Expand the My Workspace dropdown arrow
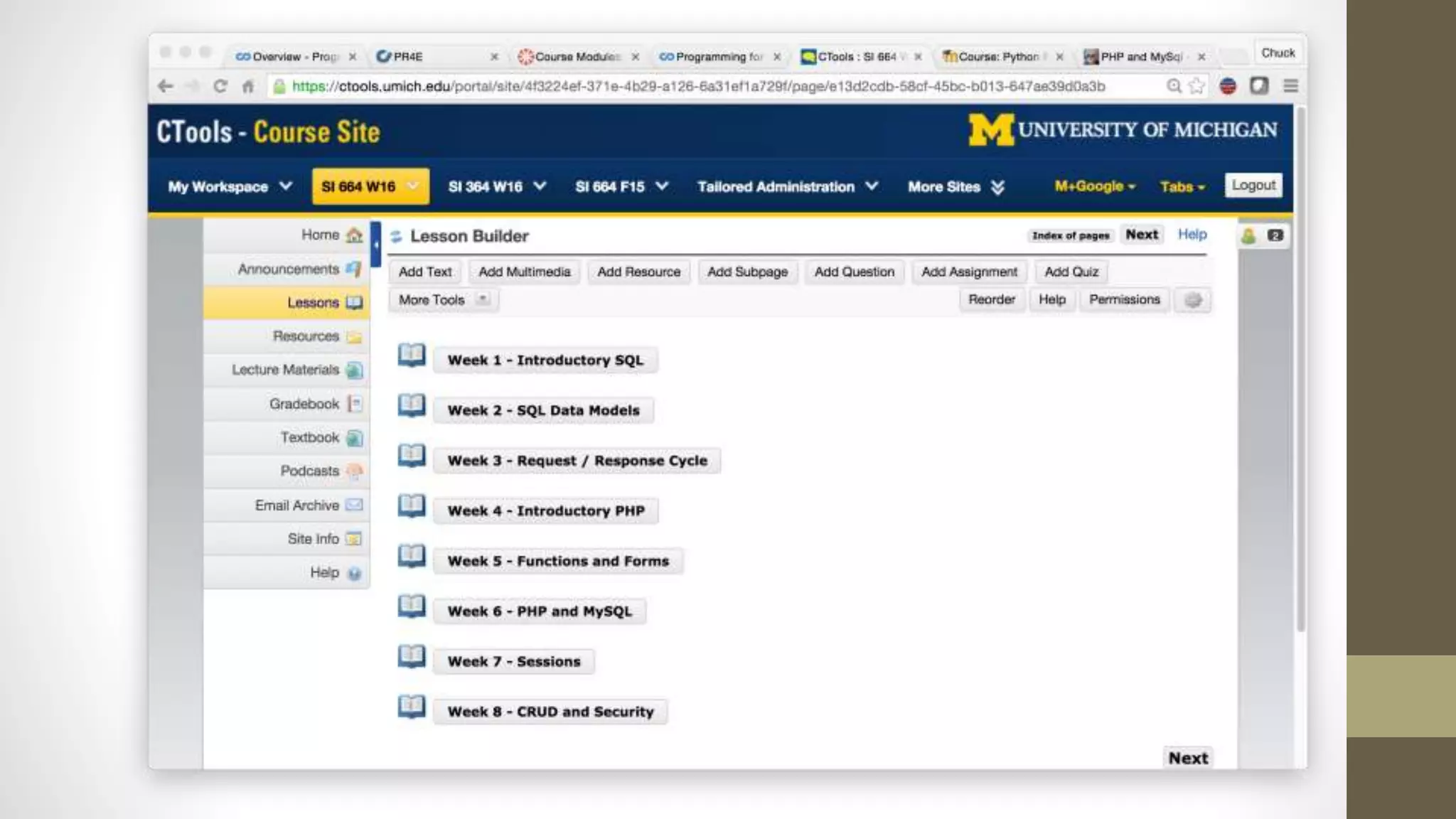This screenshot has width=1456, height=819. 286,186
